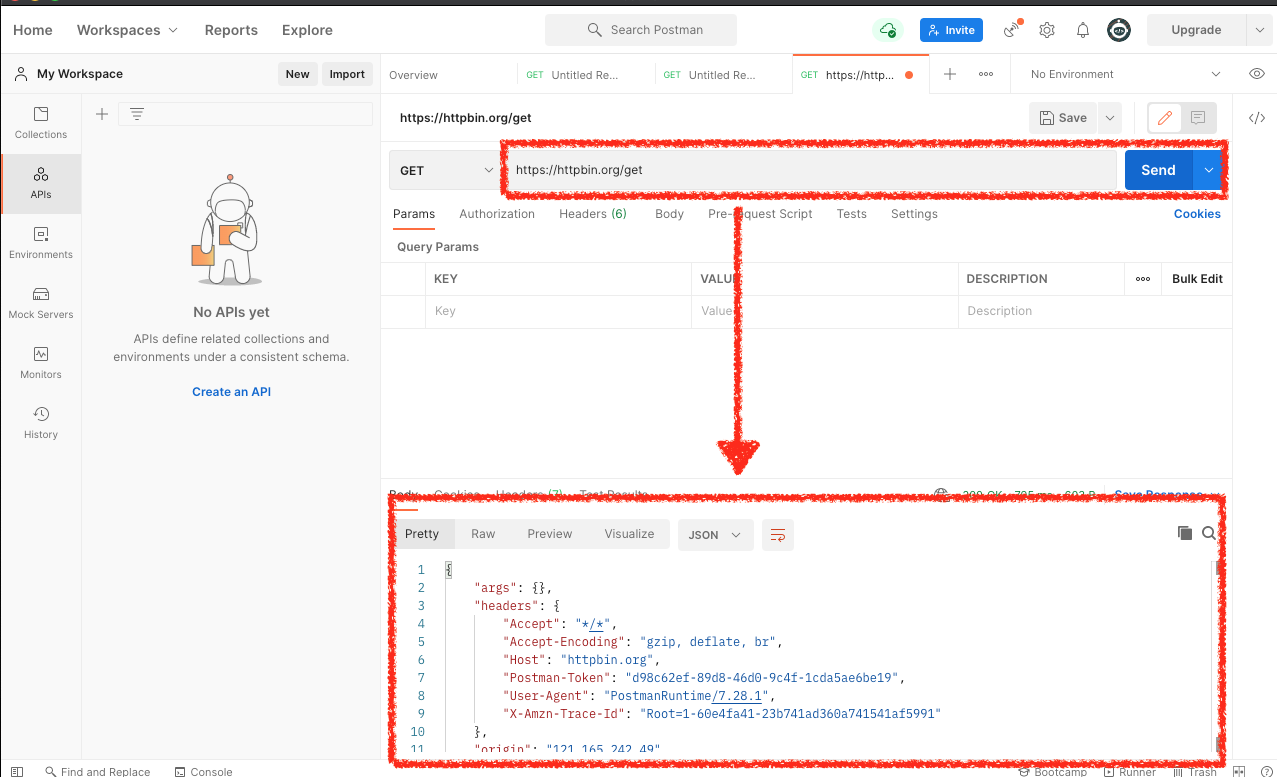
Task: Click the Create an API link
Action: (x=231, y=392)
